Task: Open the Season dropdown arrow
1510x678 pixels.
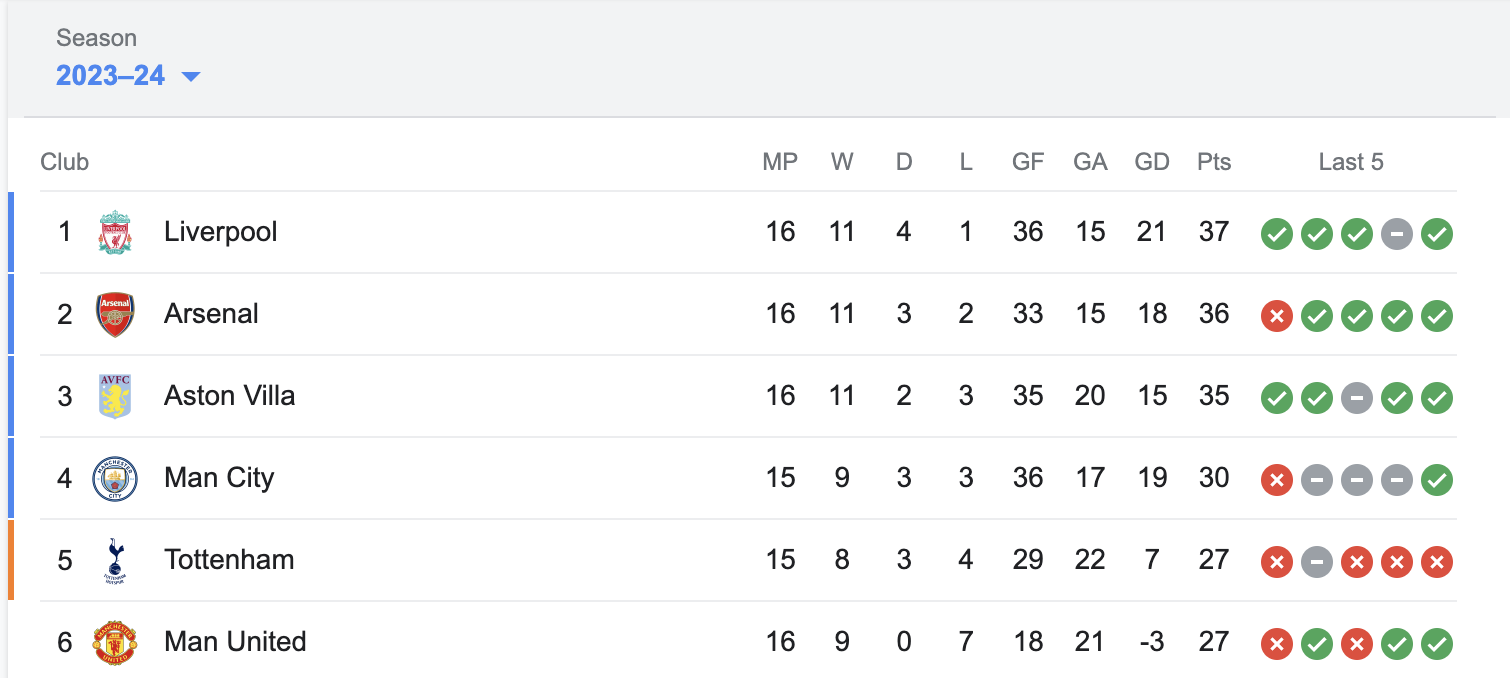Action: 191,76
